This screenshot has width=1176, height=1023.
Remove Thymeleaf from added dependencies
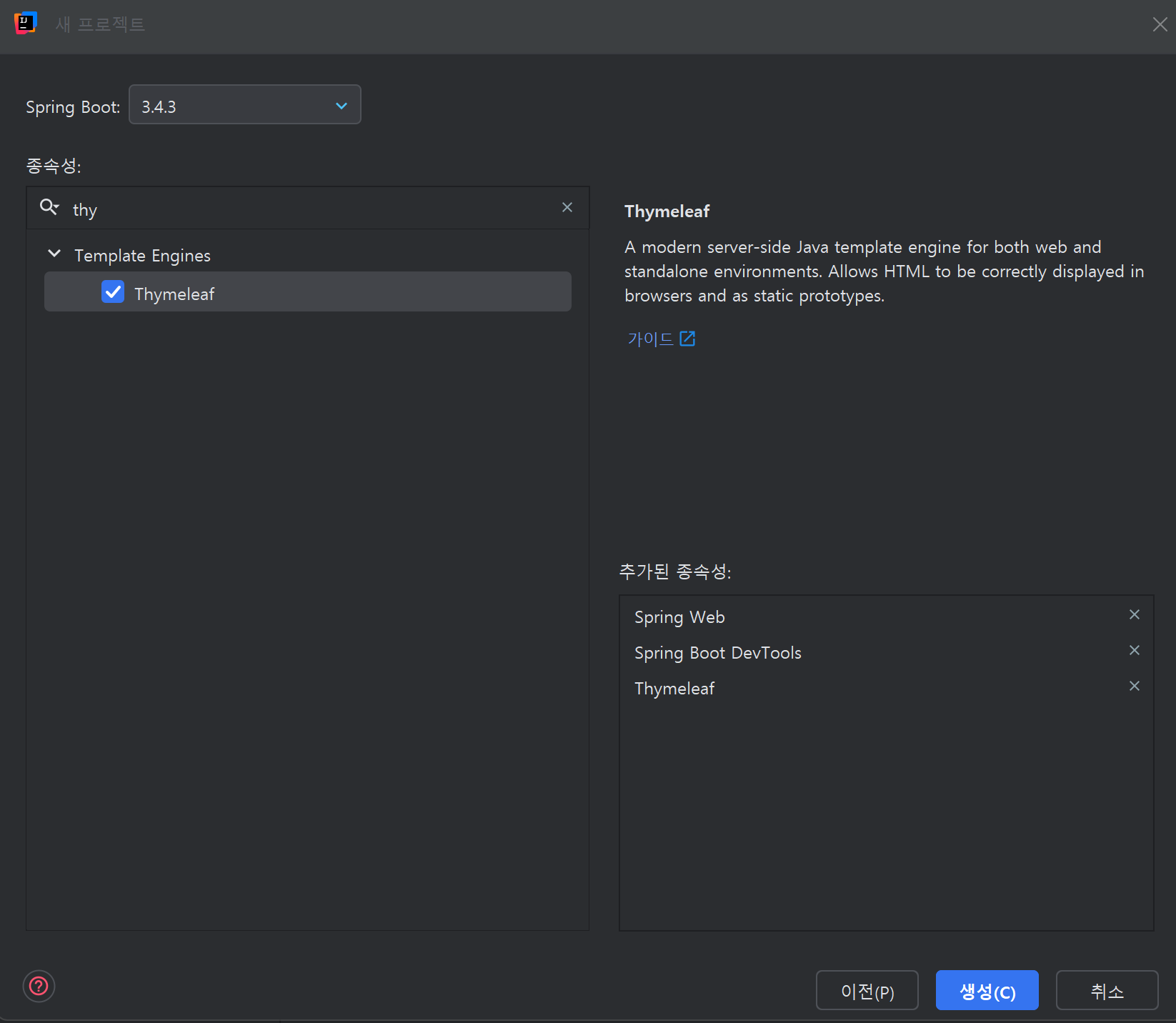1134,686
